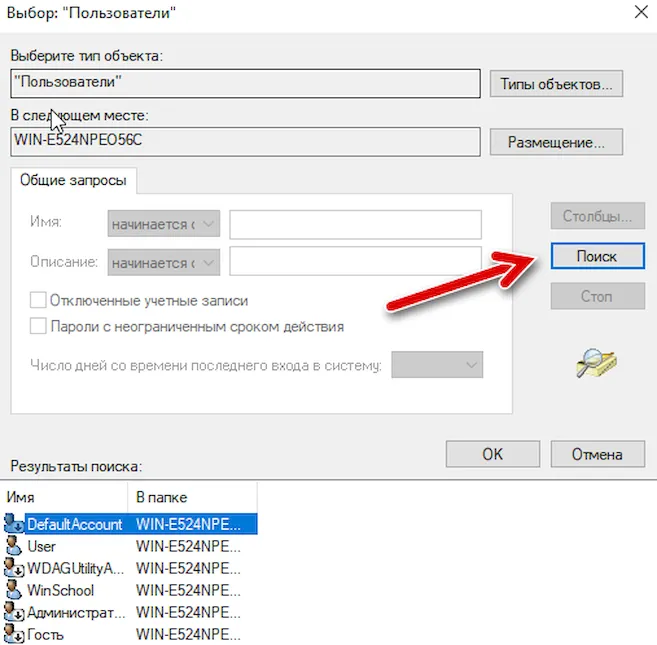This screenshot has height=645, width=657.
Task: Confirm selection with OK
Action: pos(493,454)
